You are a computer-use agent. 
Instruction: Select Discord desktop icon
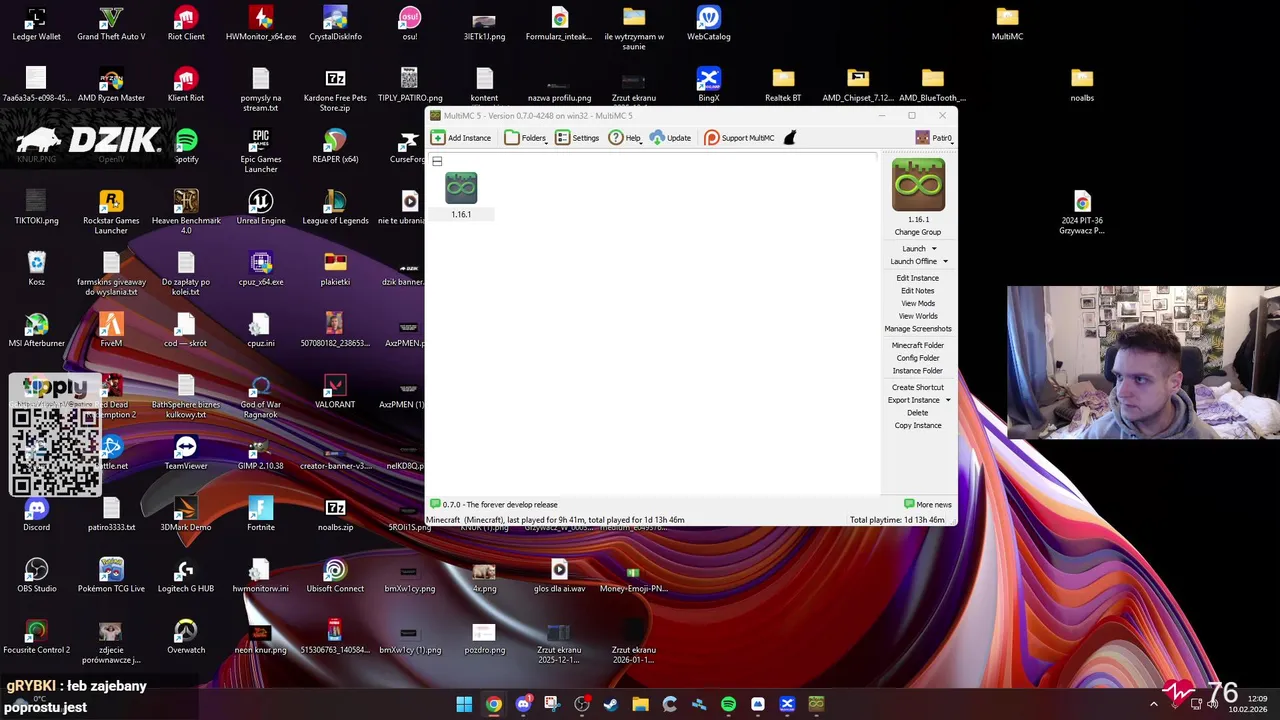36,515
